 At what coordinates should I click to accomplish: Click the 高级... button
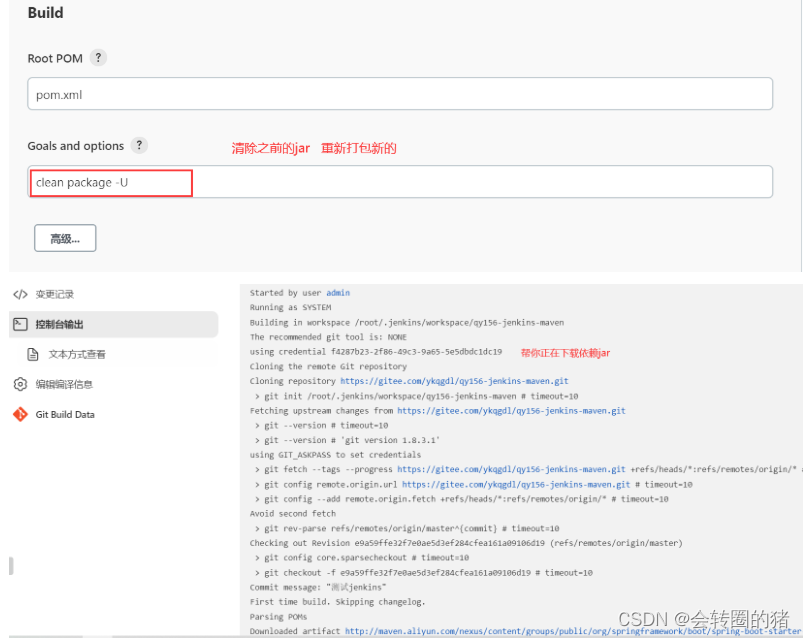tap(64, 237)
